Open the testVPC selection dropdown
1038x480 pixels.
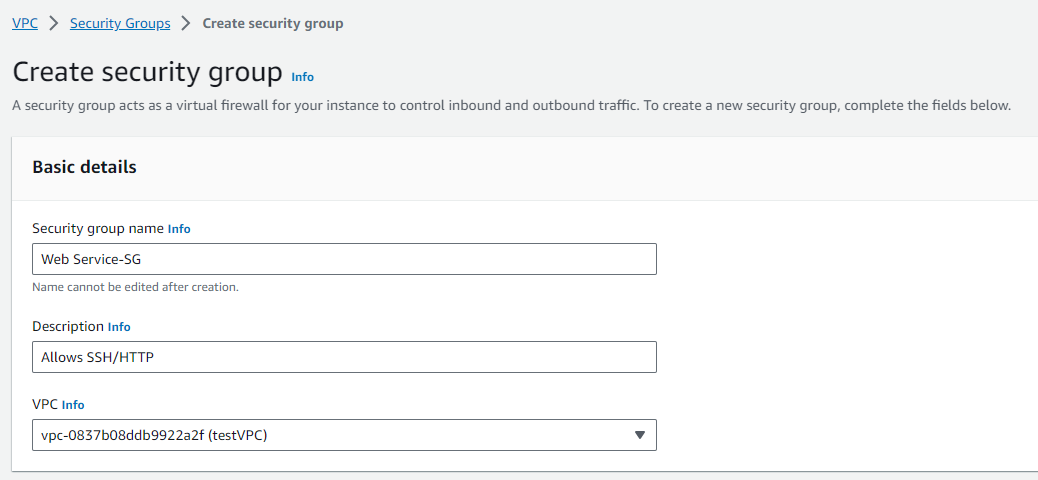pyautogui.click(x=330, y=435)
